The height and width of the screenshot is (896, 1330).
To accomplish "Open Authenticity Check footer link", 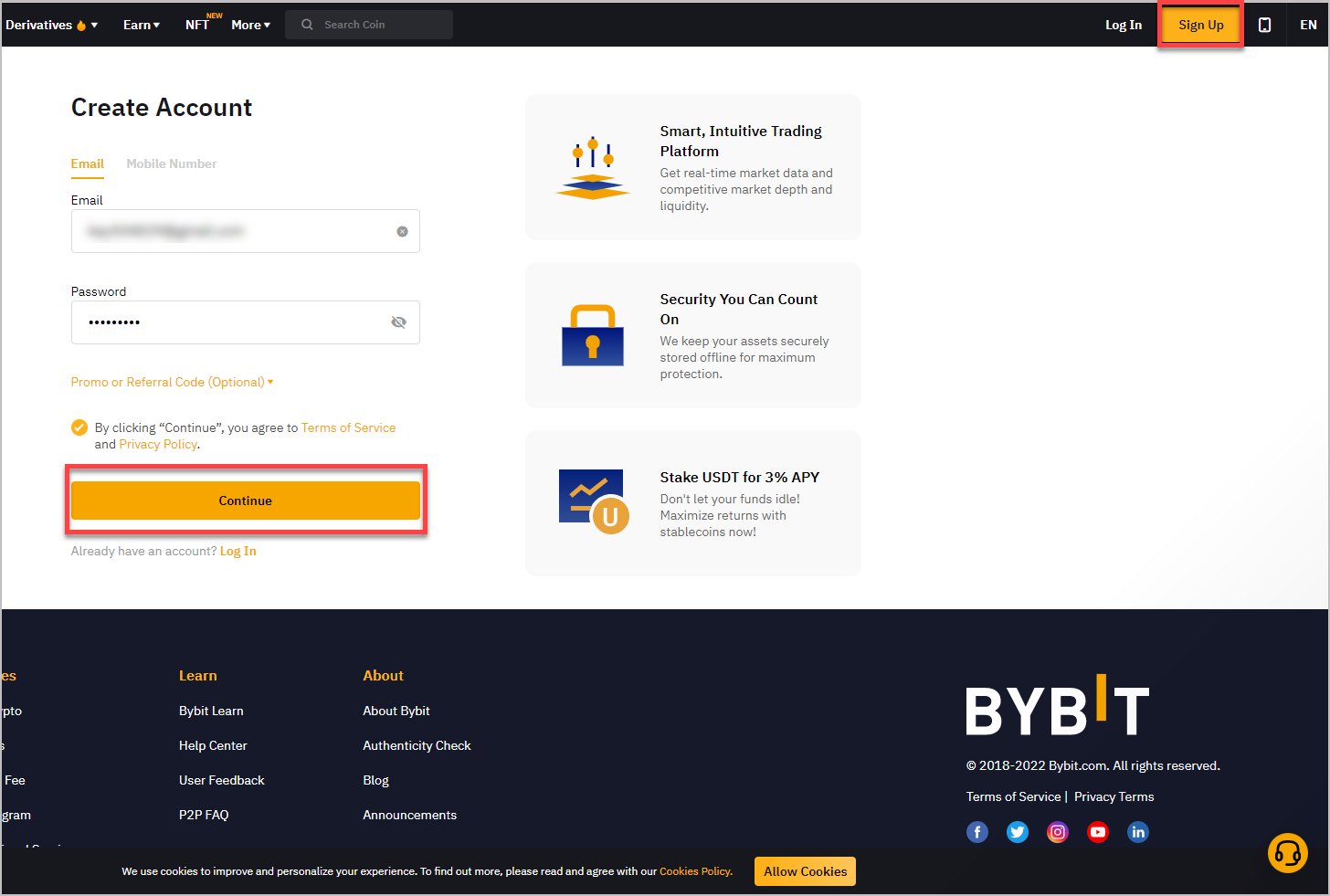I will click(x=417, y=745).
